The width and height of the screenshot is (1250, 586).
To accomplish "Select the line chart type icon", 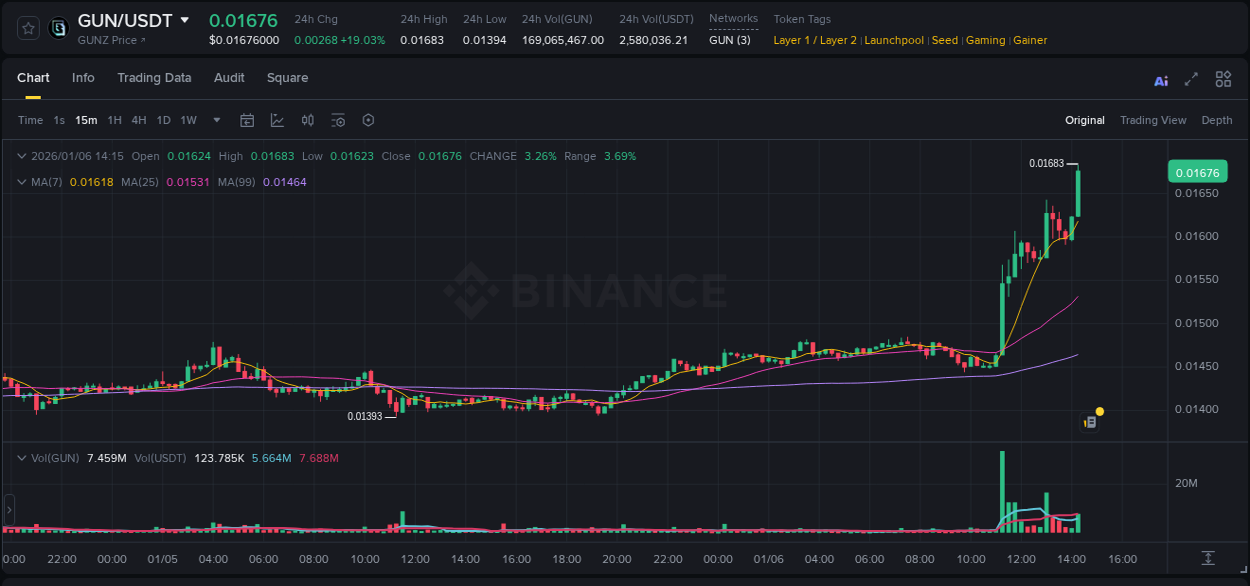I will (277, 120).
